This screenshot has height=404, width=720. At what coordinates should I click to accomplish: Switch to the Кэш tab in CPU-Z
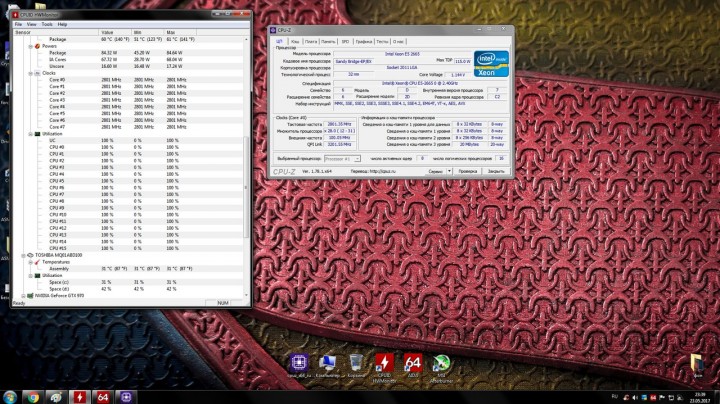coord(295,42)
